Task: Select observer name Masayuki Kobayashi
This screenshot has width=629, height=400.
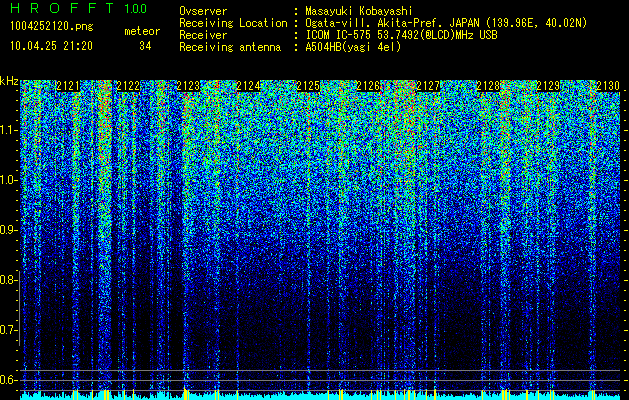Action: pyautogui.click(x=359, y=11)
